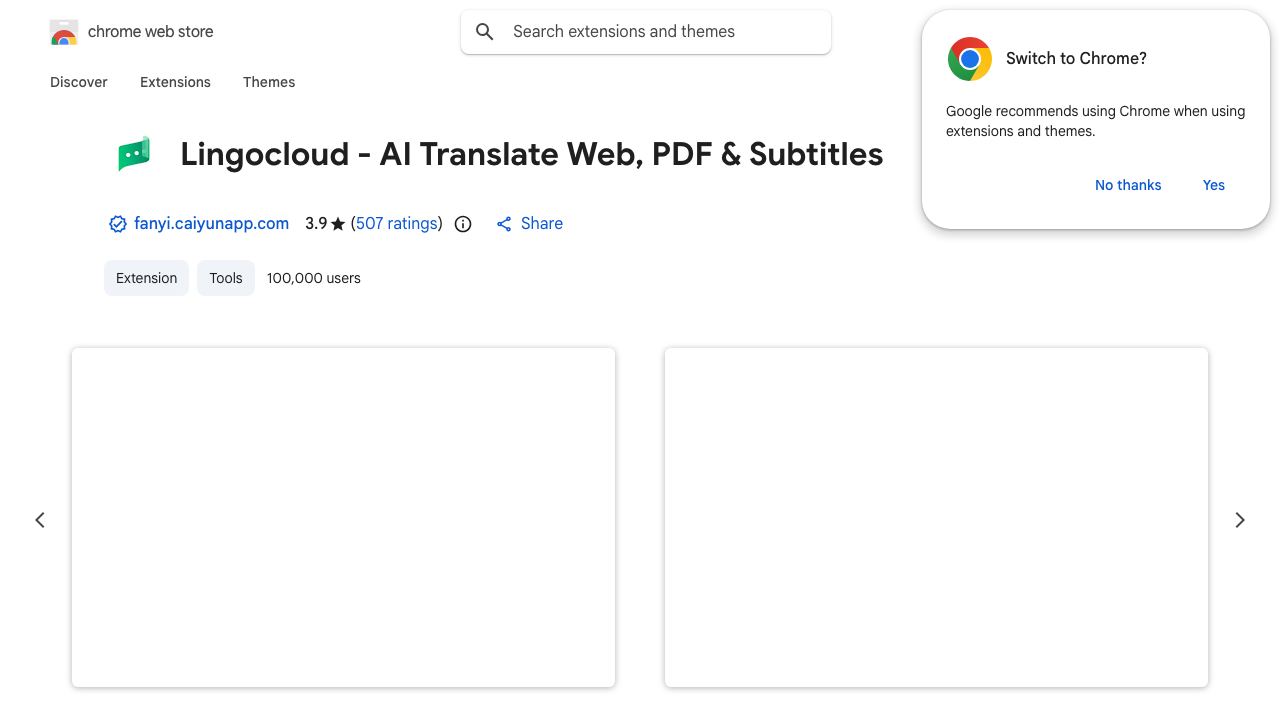Open the first screenshot thumbnail

pos(343,517)
